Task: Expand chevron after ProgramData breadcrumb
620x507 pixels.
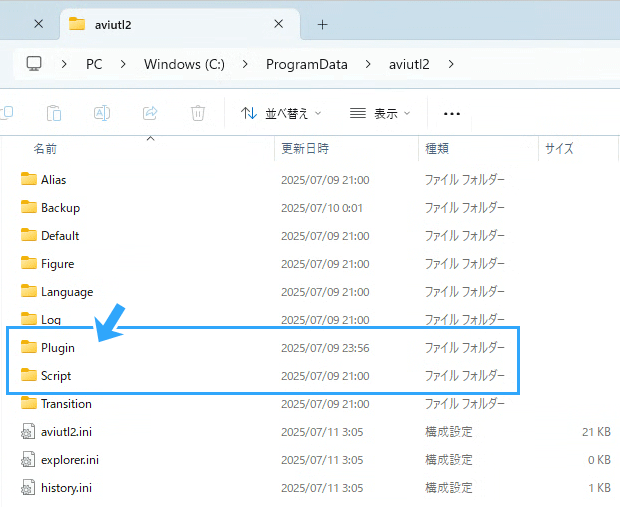Action: tap(368, 64)
